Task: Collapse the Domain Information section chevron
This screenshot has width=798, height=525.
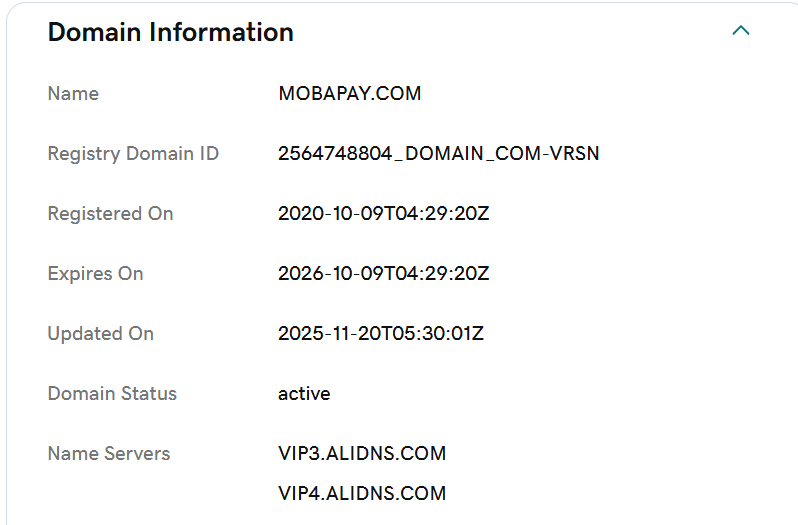Action: (x=741, y=31)
